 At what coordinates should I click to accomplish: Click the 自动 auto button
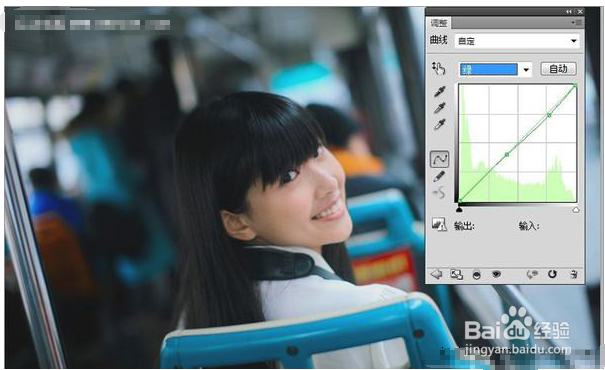pyautogui.click(x=558, y=69)
